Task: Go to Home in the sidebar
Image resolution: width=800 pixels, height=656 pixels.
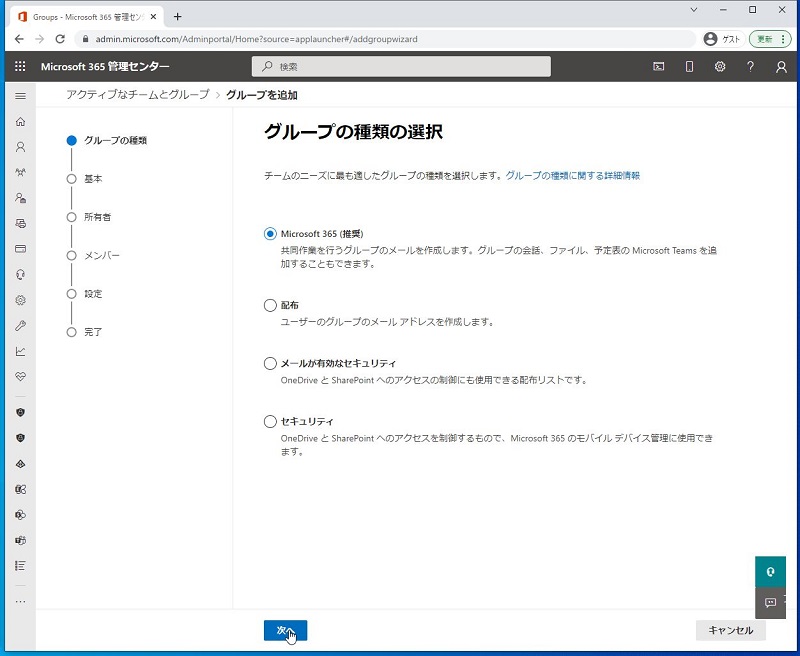Action: click(x=20, y=121)
